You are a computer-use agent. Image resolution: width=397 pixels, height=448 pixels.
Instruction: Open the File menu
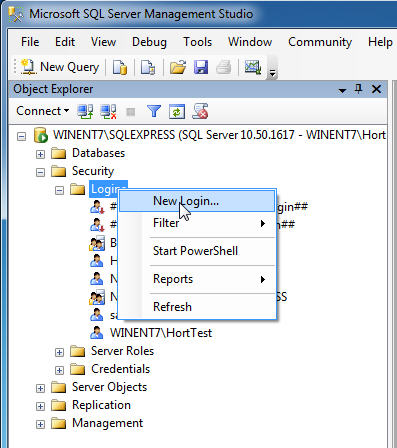[x=30, y=42]
